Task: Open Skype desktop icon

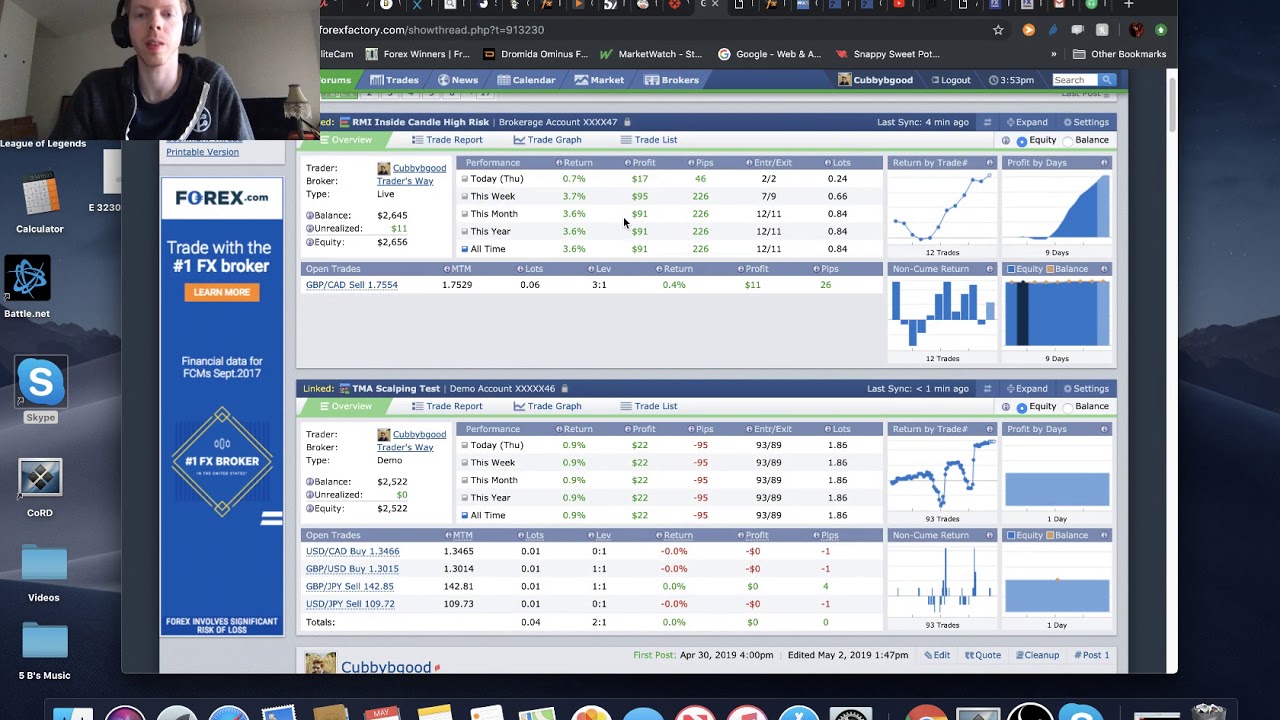Action: click(x=41, y=389)
